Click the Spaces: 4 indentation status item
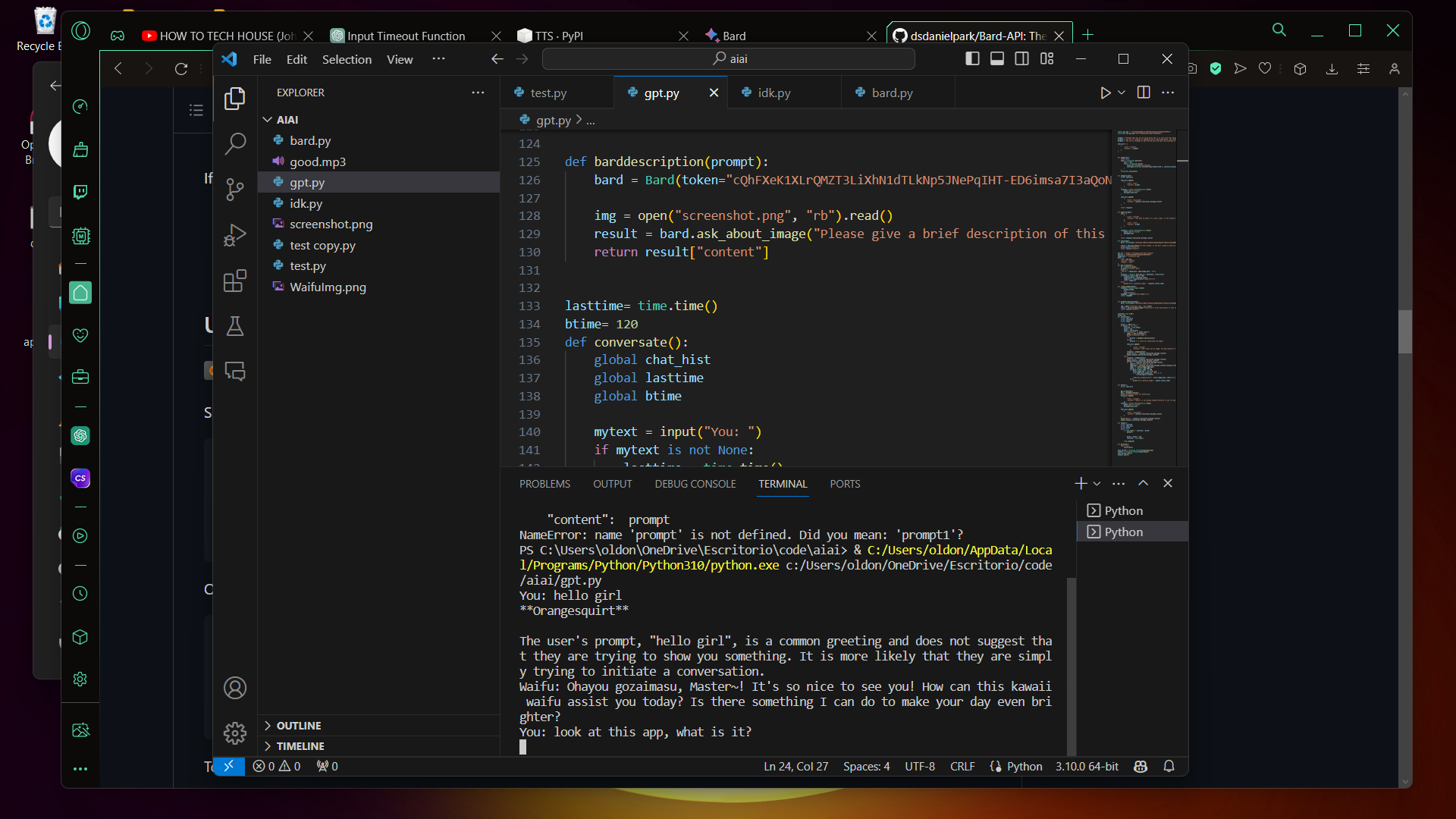The image size is (1456, 819). pyautogui.click(x=866, y=767)
